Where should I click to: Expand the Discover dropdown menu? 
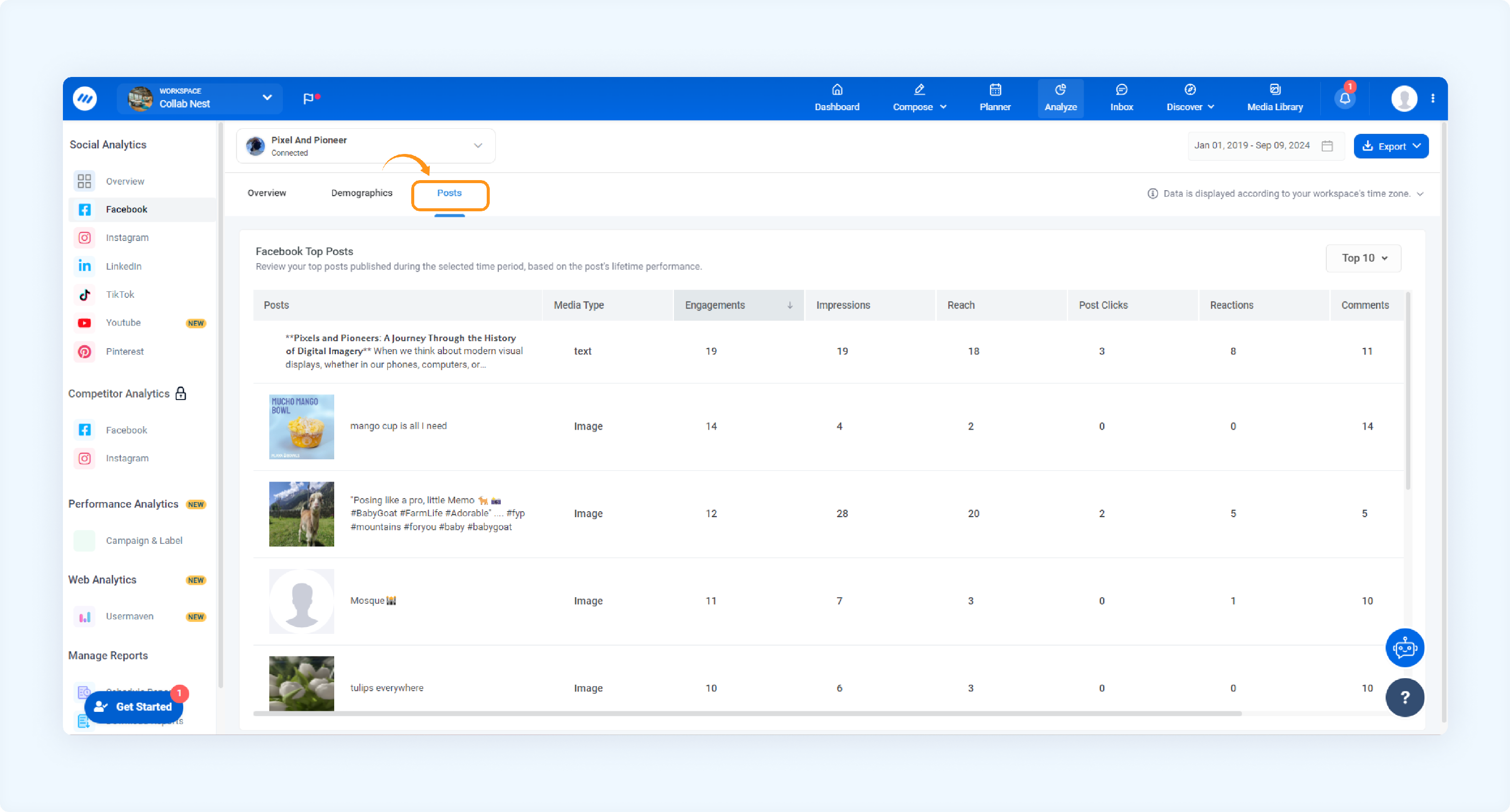click(x=1190, y=99)
